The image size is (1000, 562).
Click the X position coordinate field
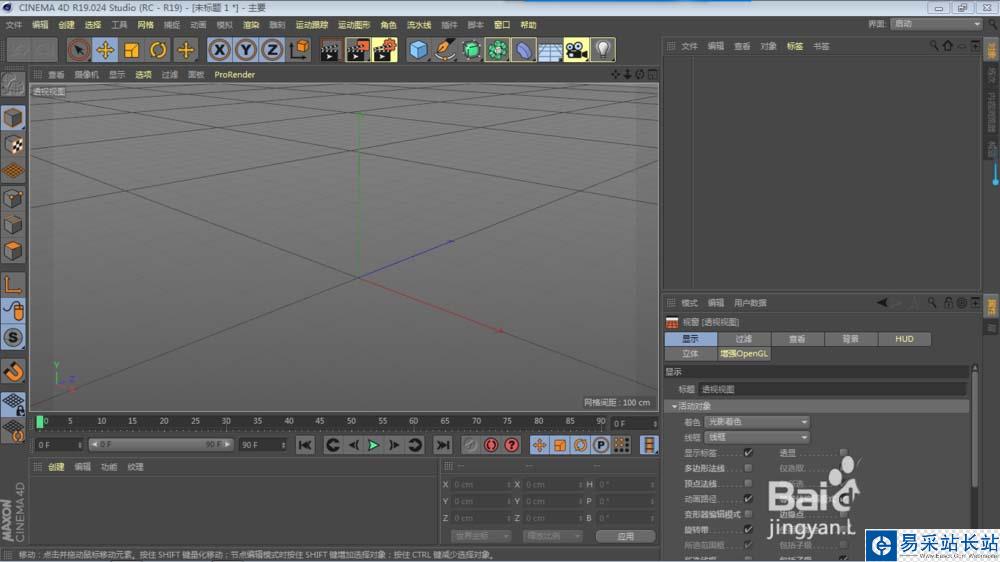pyautogui.click(x=480, y=485)
